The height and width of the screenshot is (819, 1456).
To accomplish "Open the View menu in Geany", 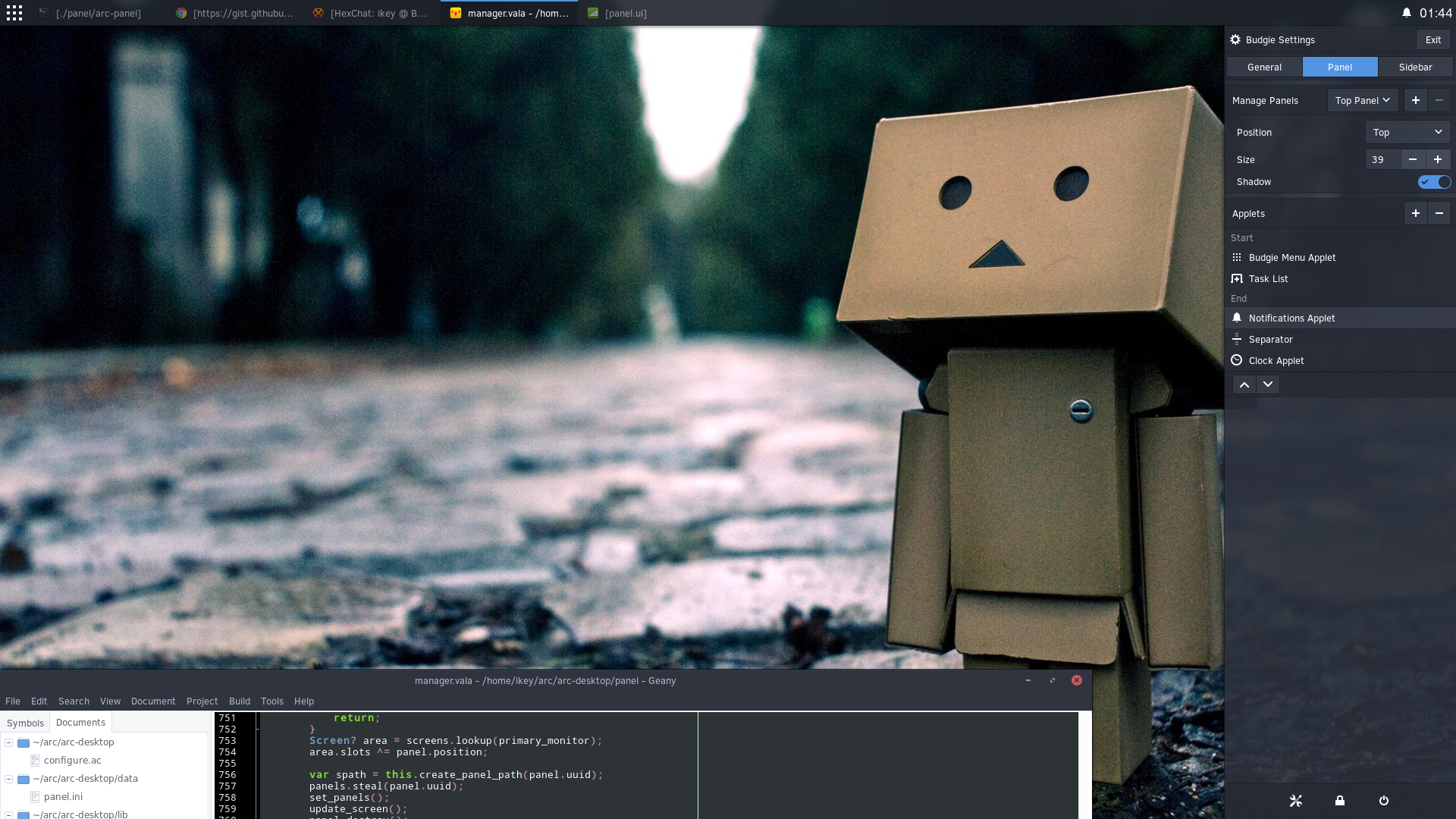I will pyautogui.click(x=110, y=701).
